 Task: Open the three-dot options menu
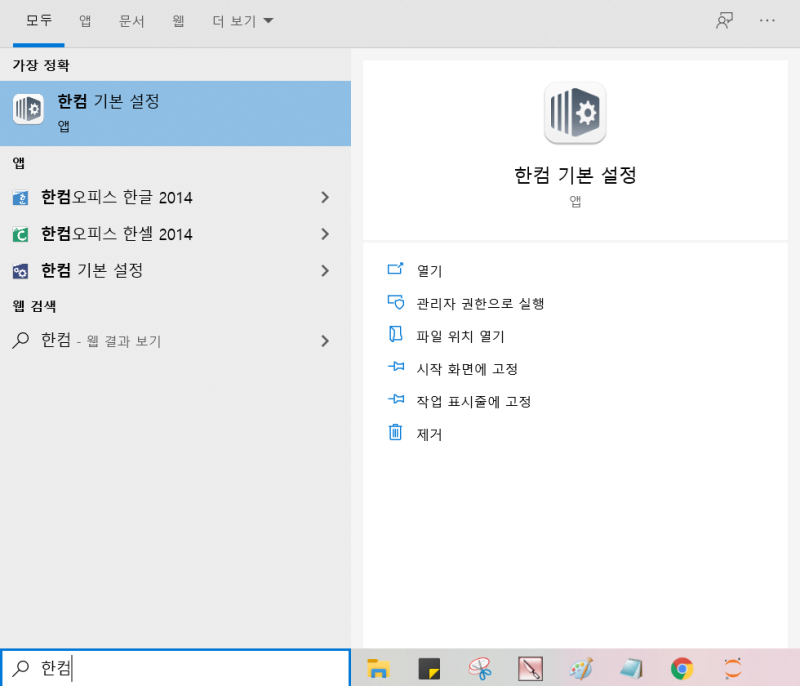[x=767, y=21]
